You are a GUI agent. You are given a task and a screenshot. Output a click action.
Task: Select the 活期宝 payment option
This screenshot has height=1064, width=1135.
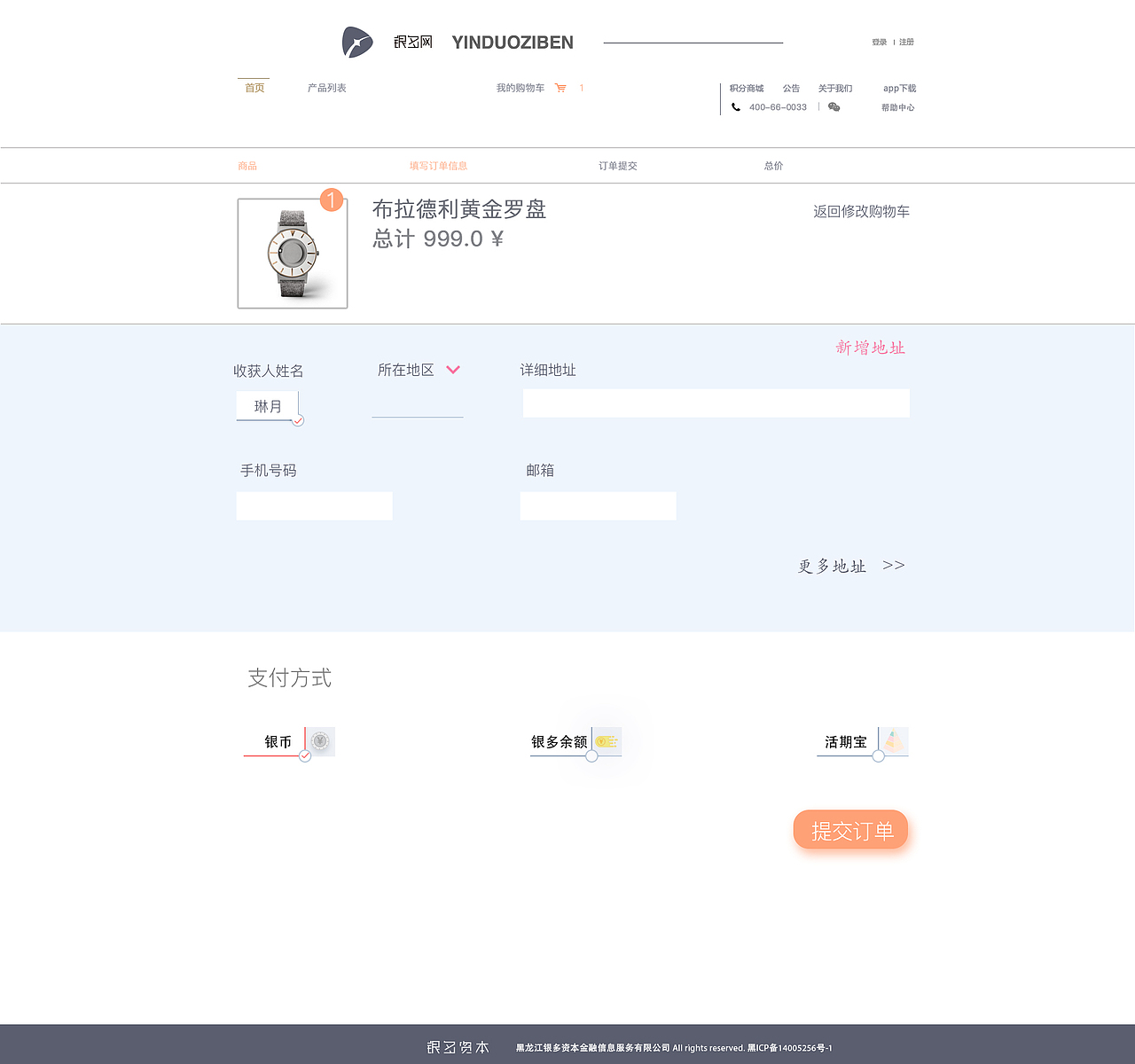[x=879, y=755]
